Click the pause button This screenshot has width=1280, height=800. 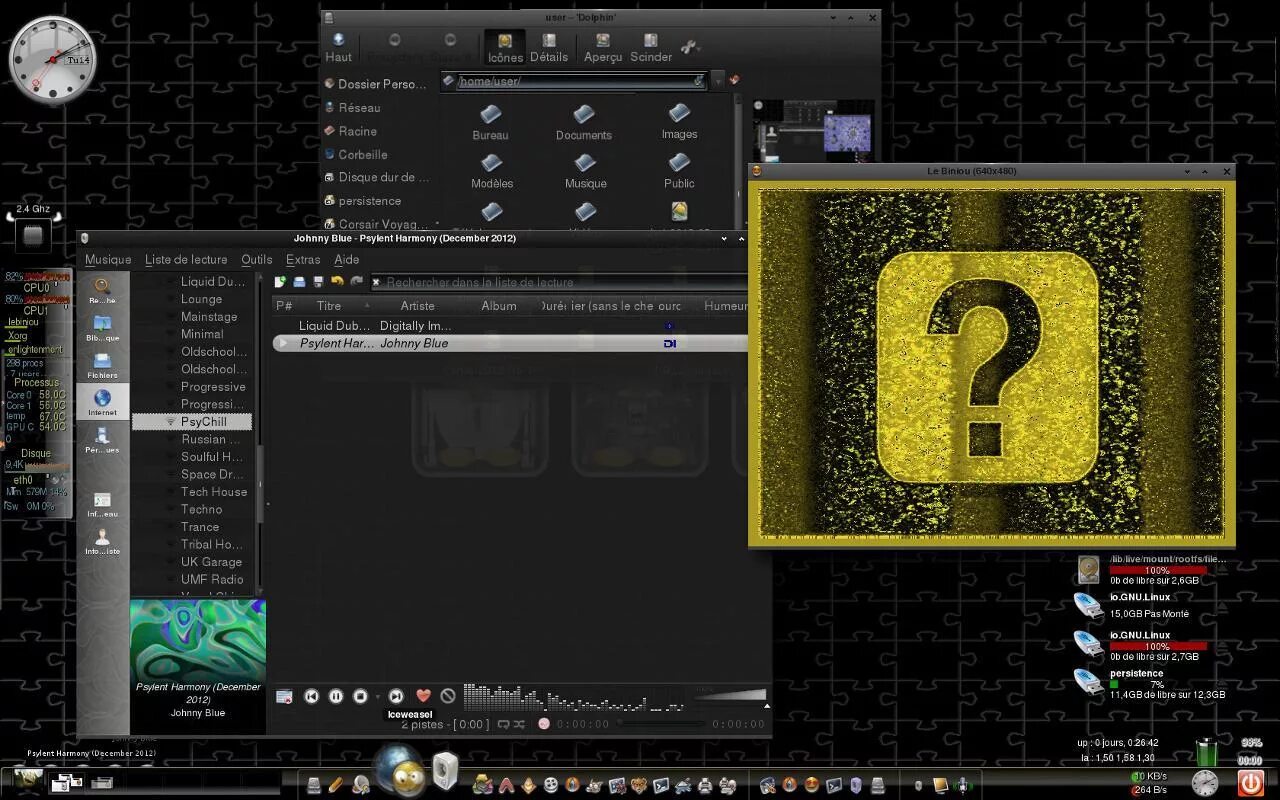click(x=336, y=696)
